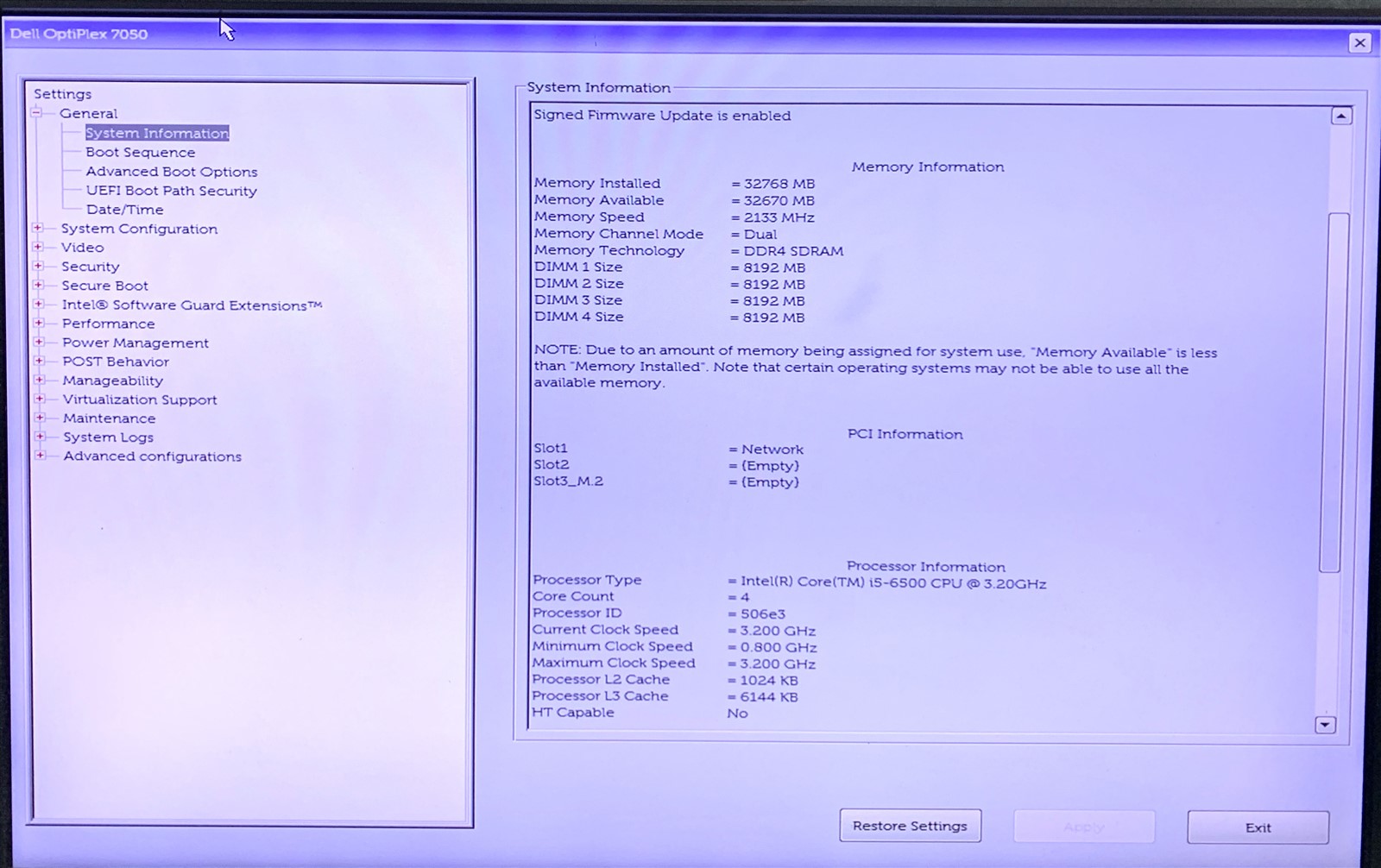Select Boot Sequence in the settings tree
The width and height of the screenshot is (1381, 868).
(140, 153)
